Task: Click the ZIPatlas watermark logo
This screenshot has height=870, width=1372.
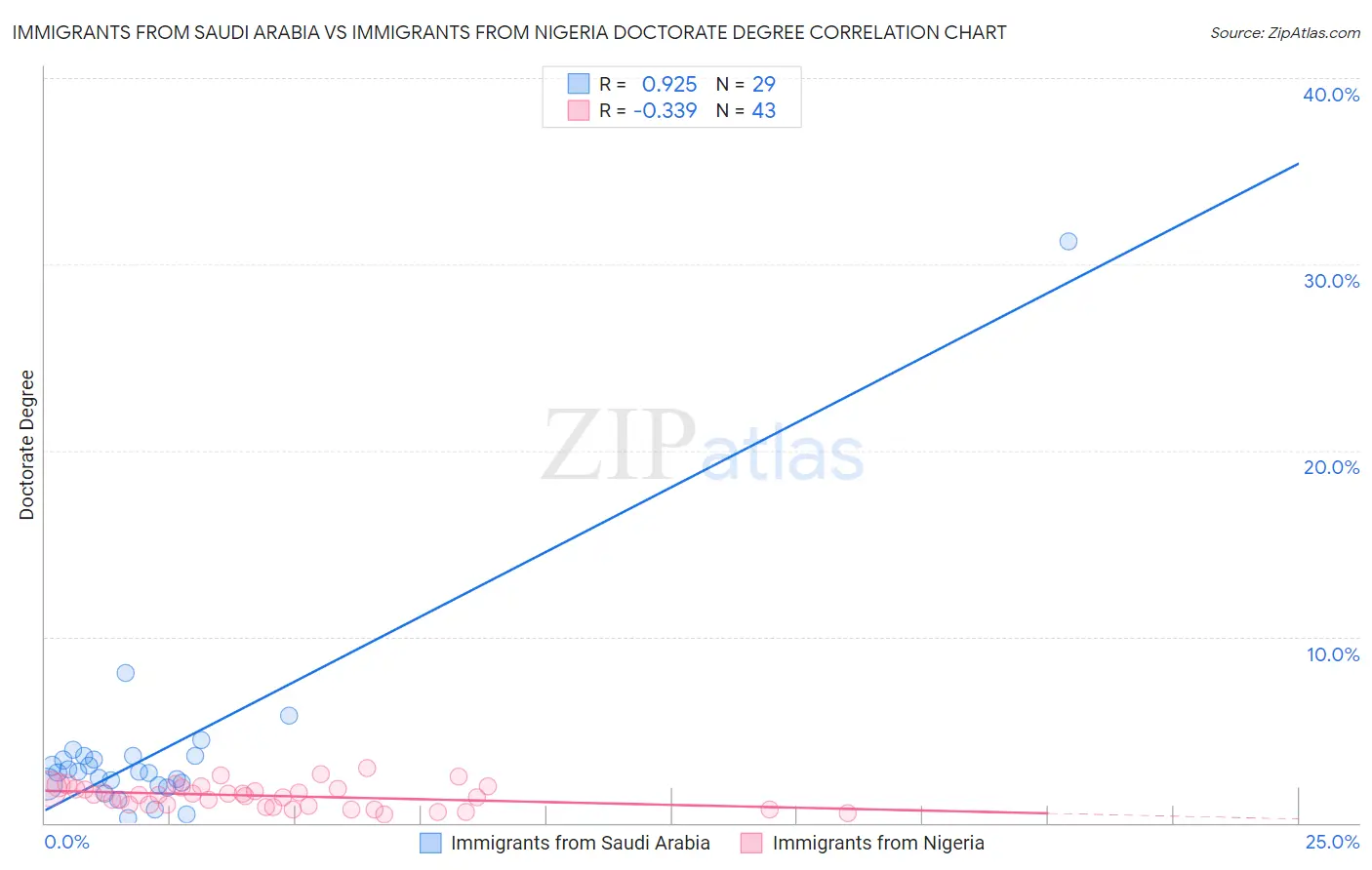Action: 703,448
